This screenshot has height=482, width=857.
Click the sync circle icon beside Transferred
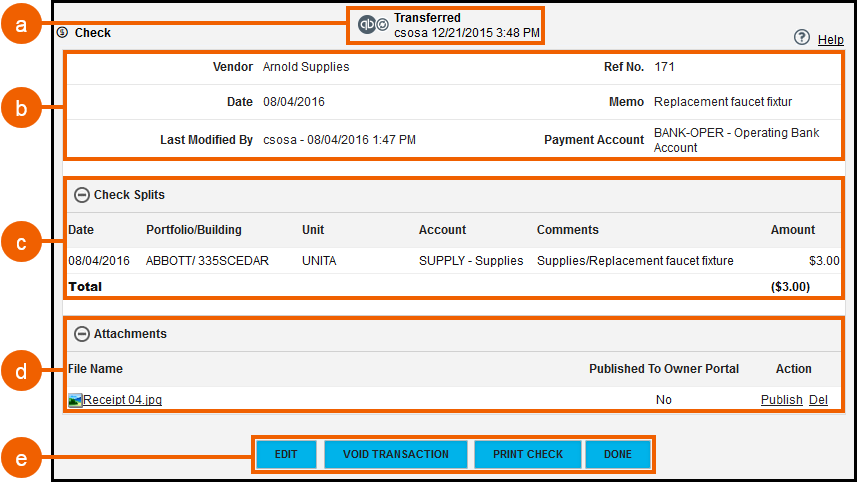coord(383,25)
